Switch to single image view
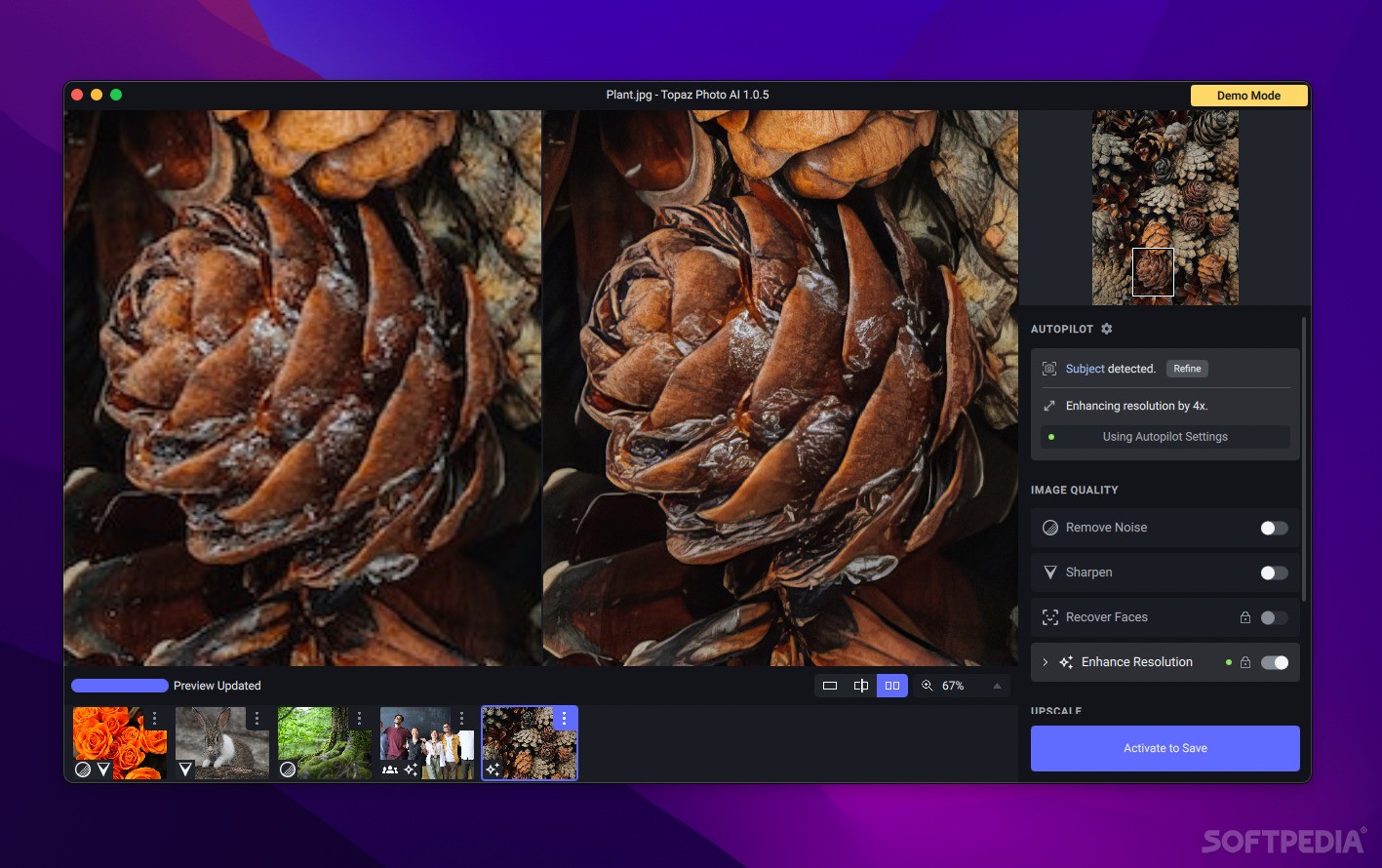Screen dimensions: 1382x868 click(830, 686)
